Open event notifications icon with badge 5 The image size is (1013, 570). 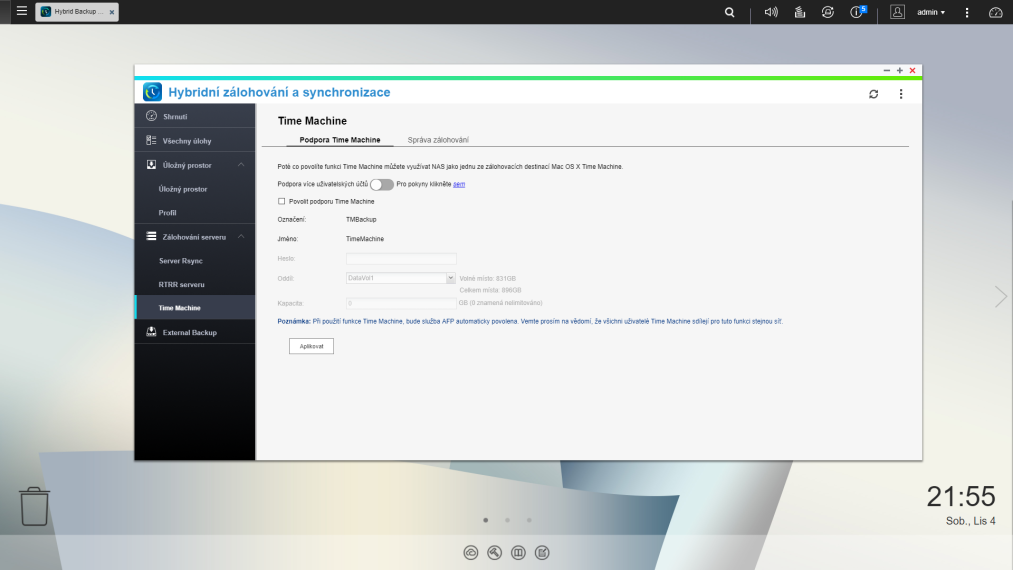(x=856, y=12)
